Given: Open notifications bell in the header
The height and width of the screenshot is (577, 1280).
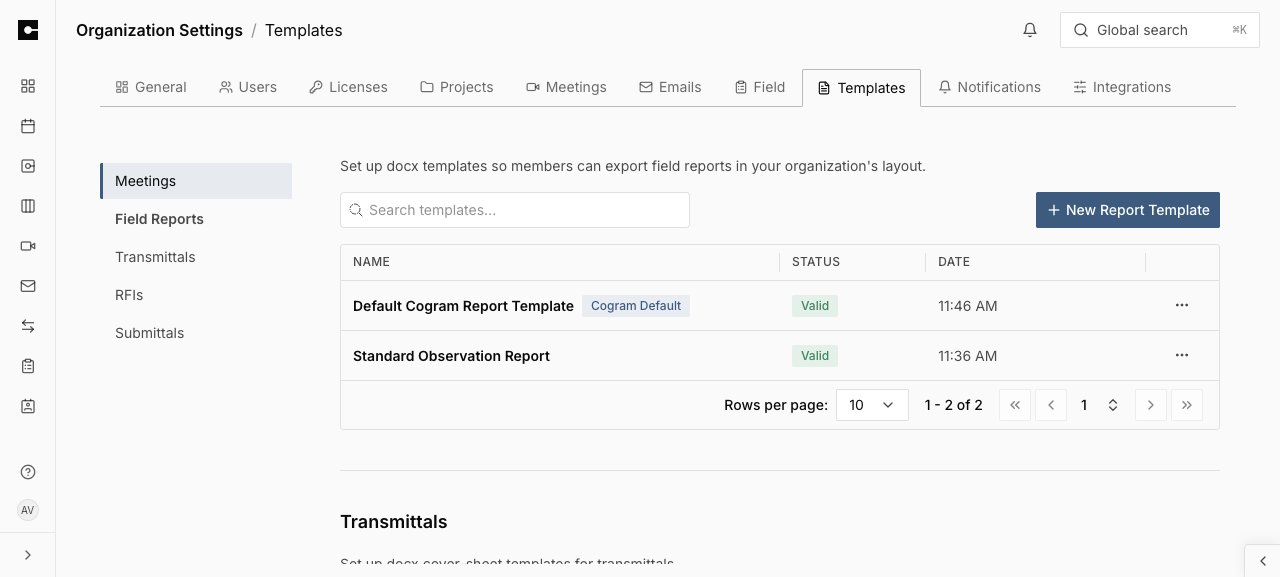Looking at the screenshot, I should coord(1030,30).
